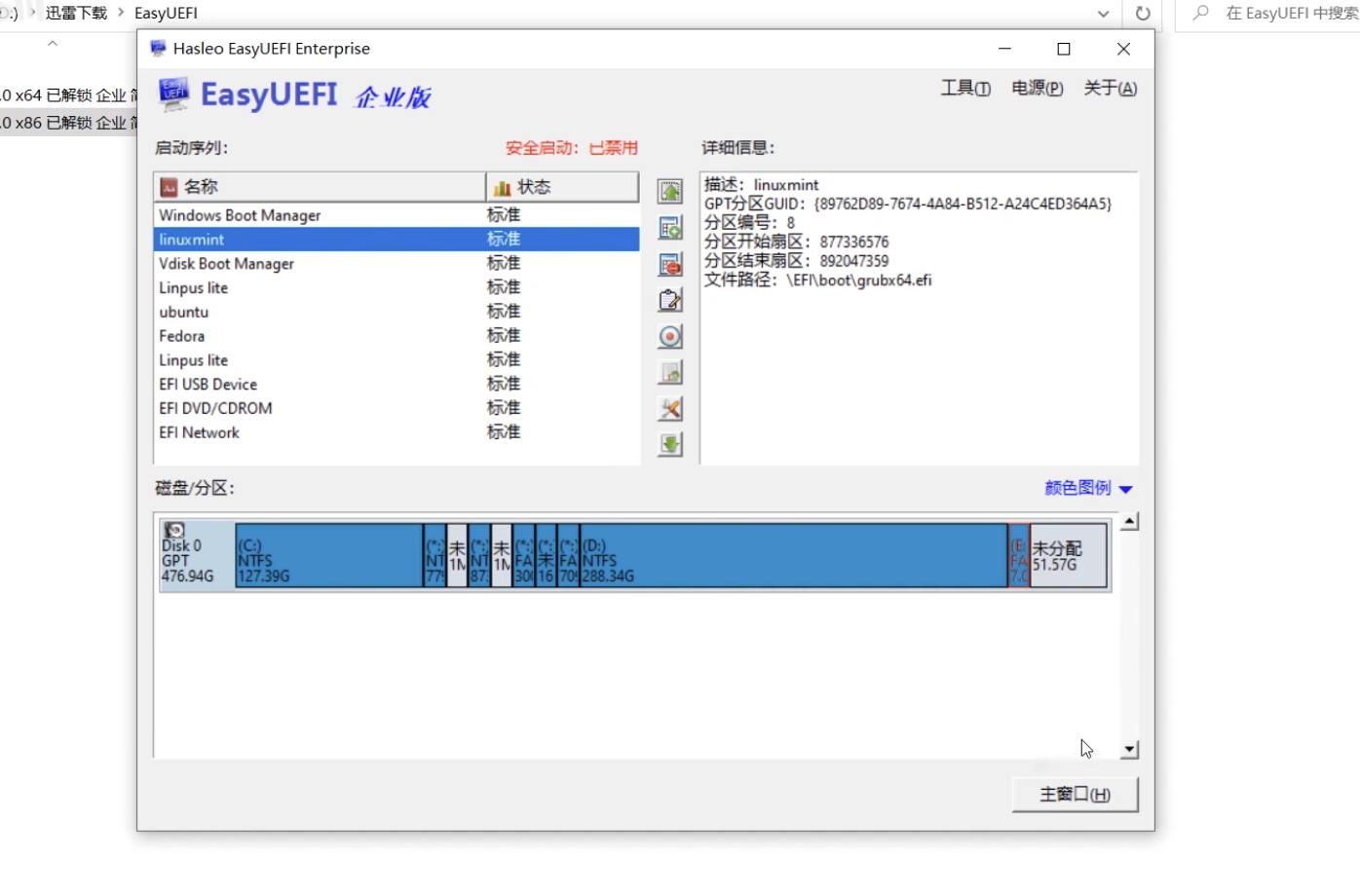Select the x64 已解锁 file in Explorer

pos(69,95)
